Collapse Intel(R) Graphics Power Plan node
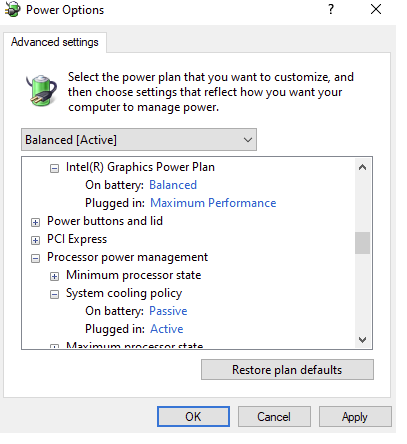The height and width of the screenshot is (444, 407). coord(54,169)
